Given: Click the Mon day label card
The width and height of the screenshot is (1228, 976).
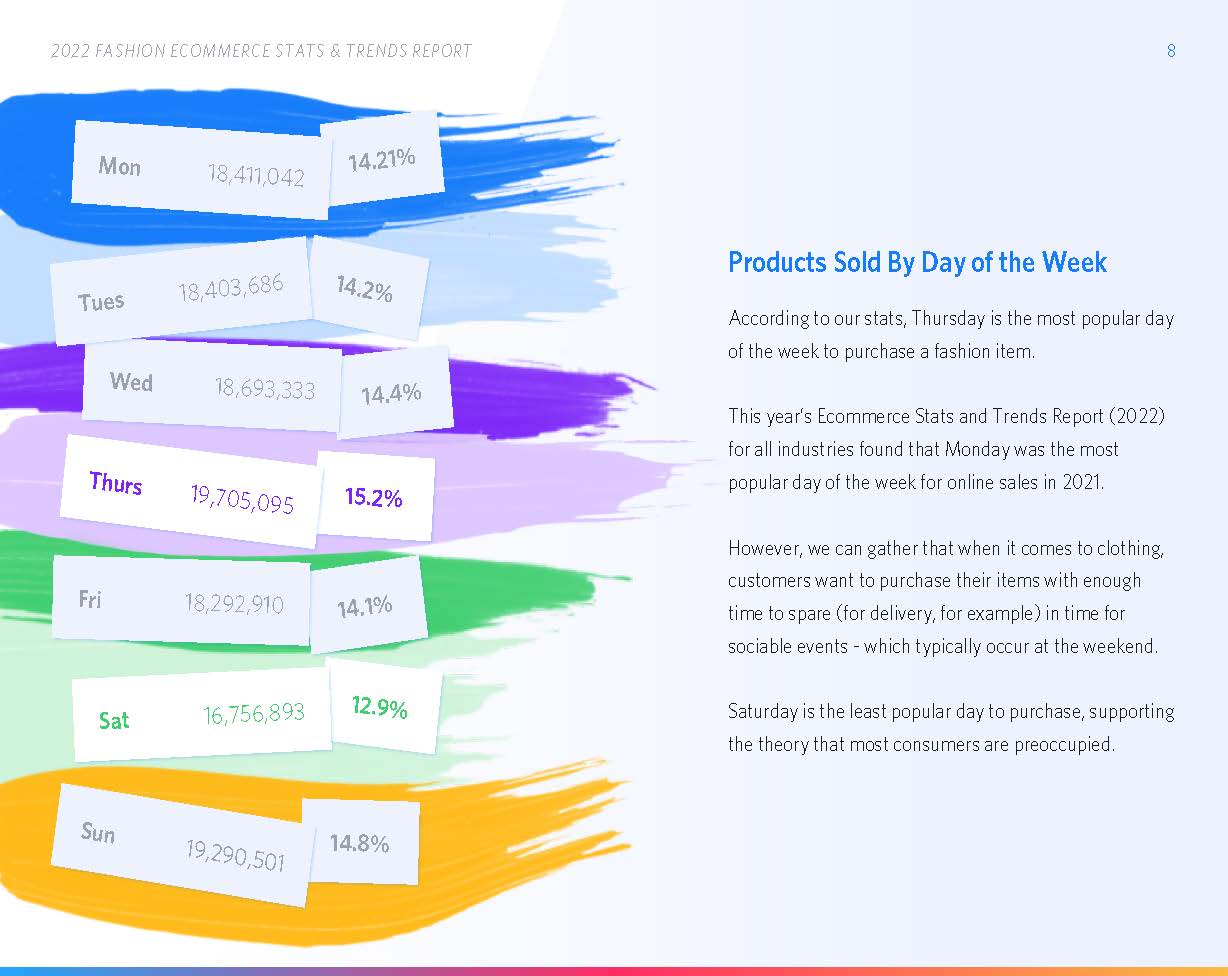Looking at the screenshot, I should pyautogui.click(x=120, y=166).
